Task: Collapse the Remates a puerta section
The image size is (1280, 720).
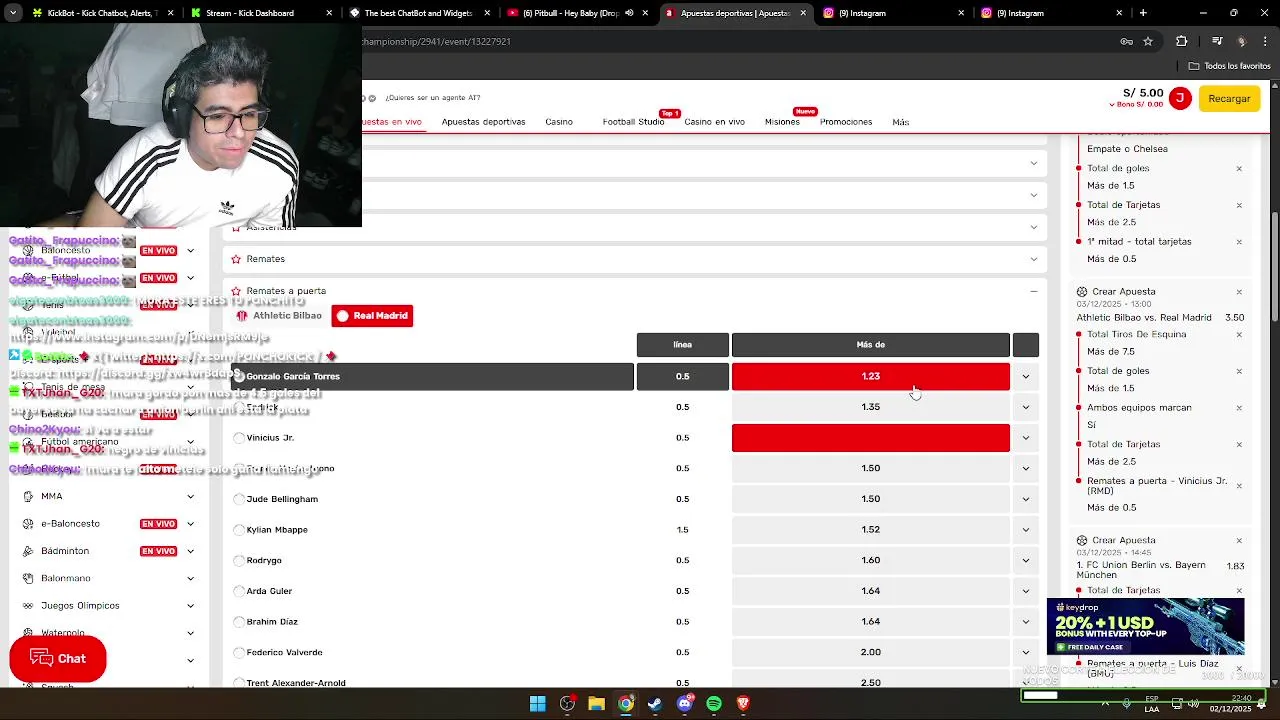Action: (x=1034, y=291)
